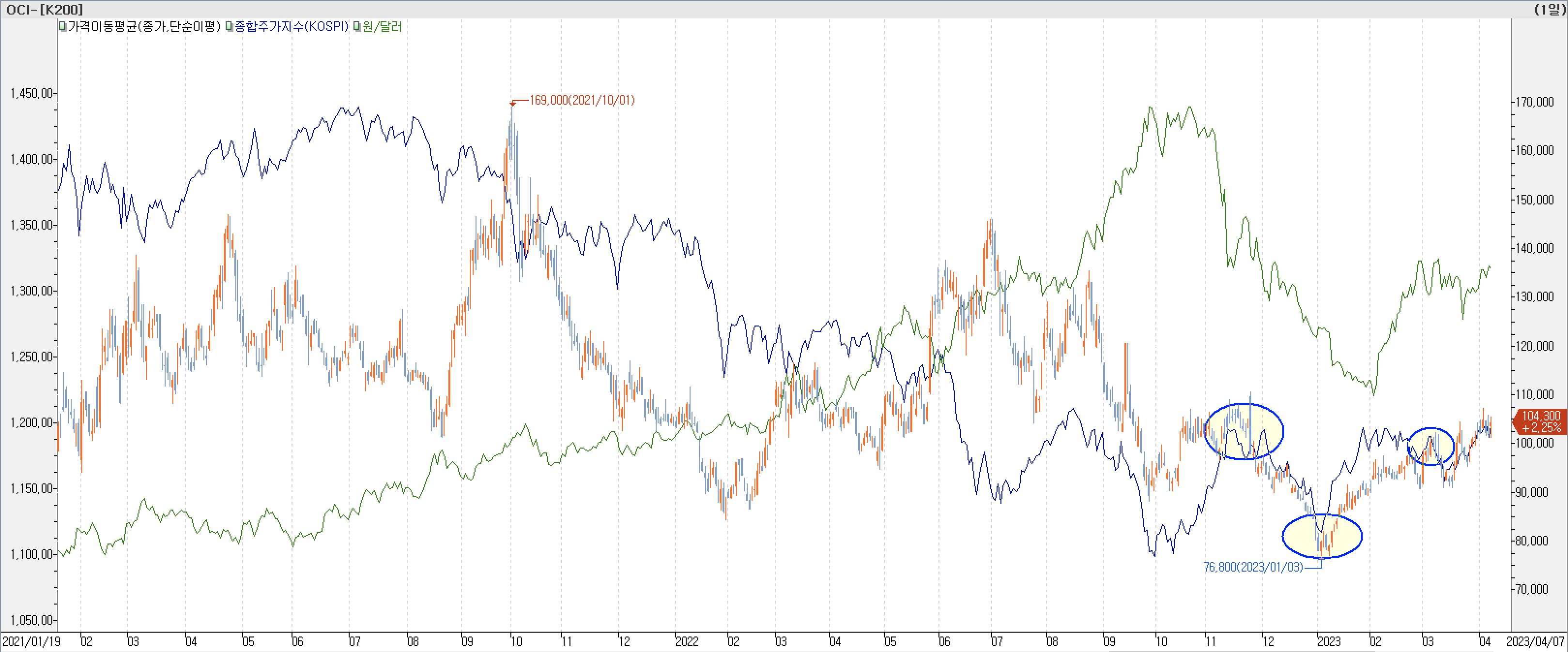Select the 76,800(2023/01/03) low price label
1568x652 pixels.
(x=1253, y=567)
